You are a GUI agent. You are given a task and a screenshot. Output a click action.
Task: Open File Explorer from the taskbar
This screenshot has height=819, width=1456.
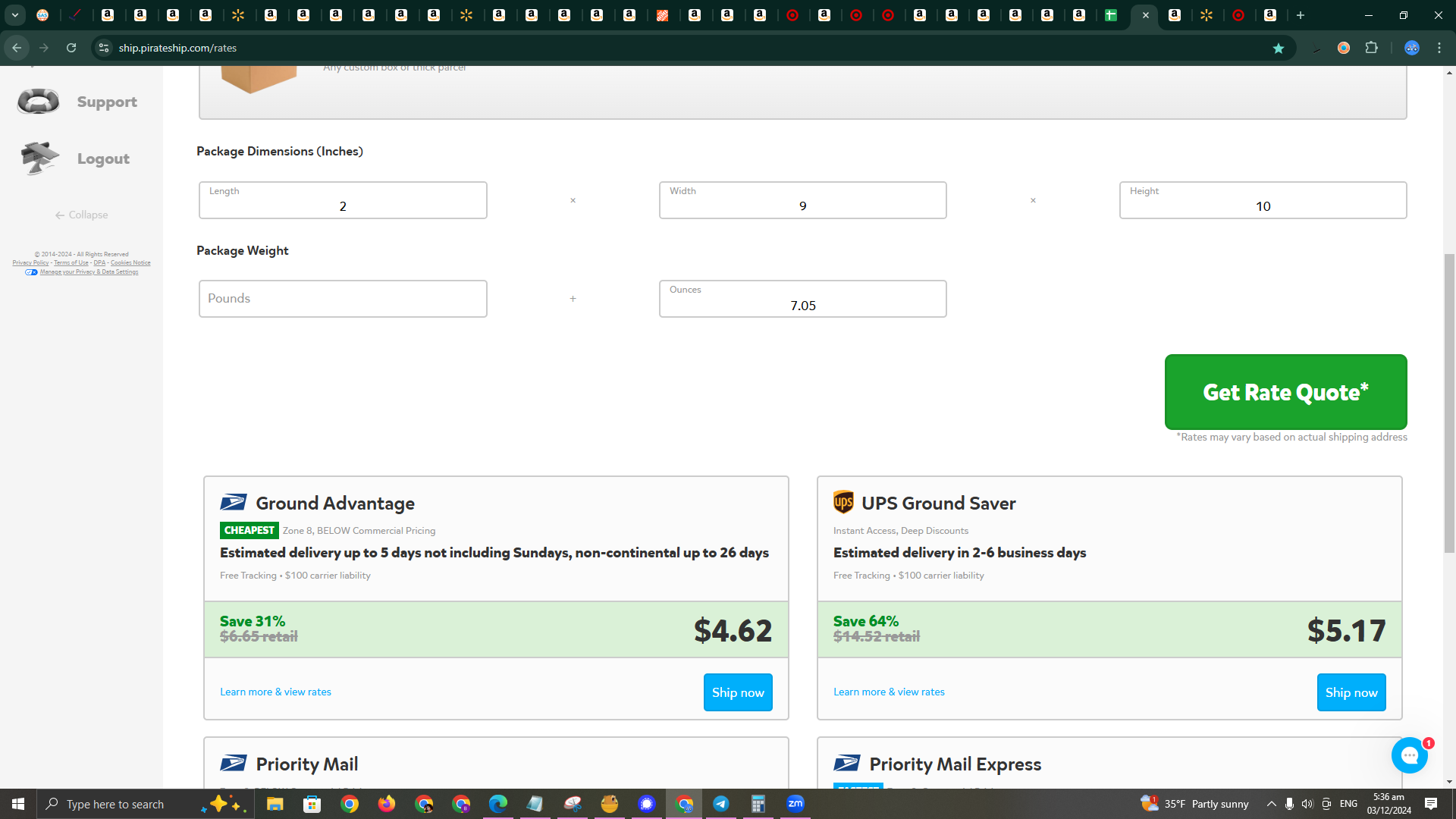point(275,804)
